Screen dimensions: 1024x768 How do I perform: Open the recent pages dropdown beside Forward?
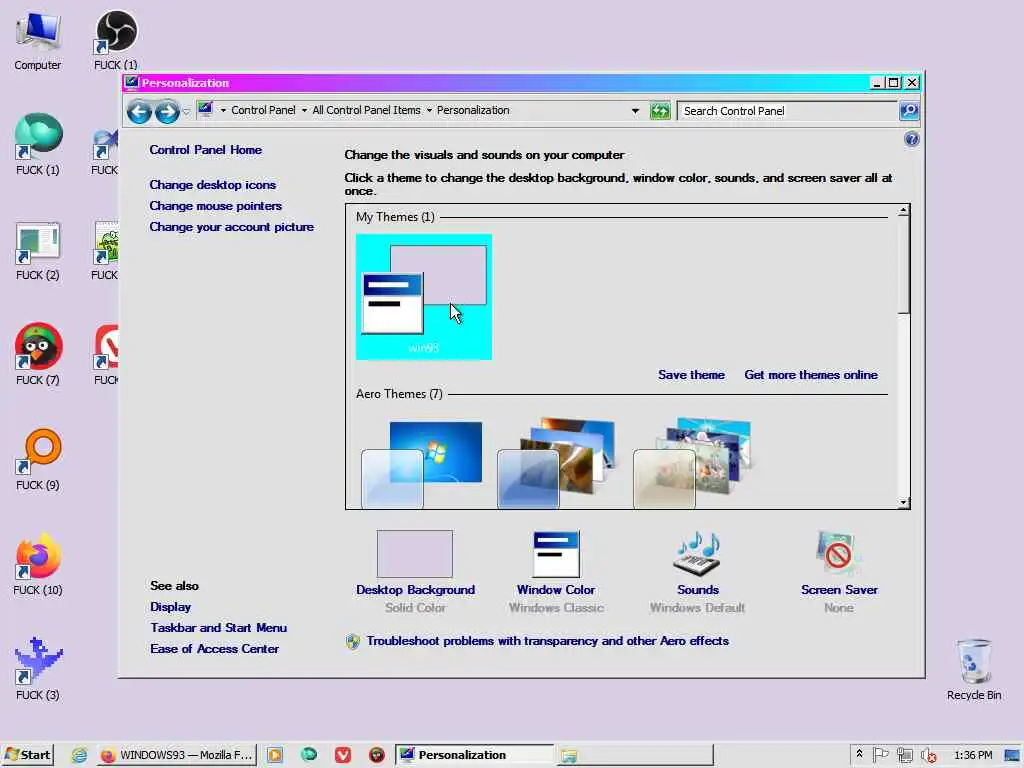[187, 112]
